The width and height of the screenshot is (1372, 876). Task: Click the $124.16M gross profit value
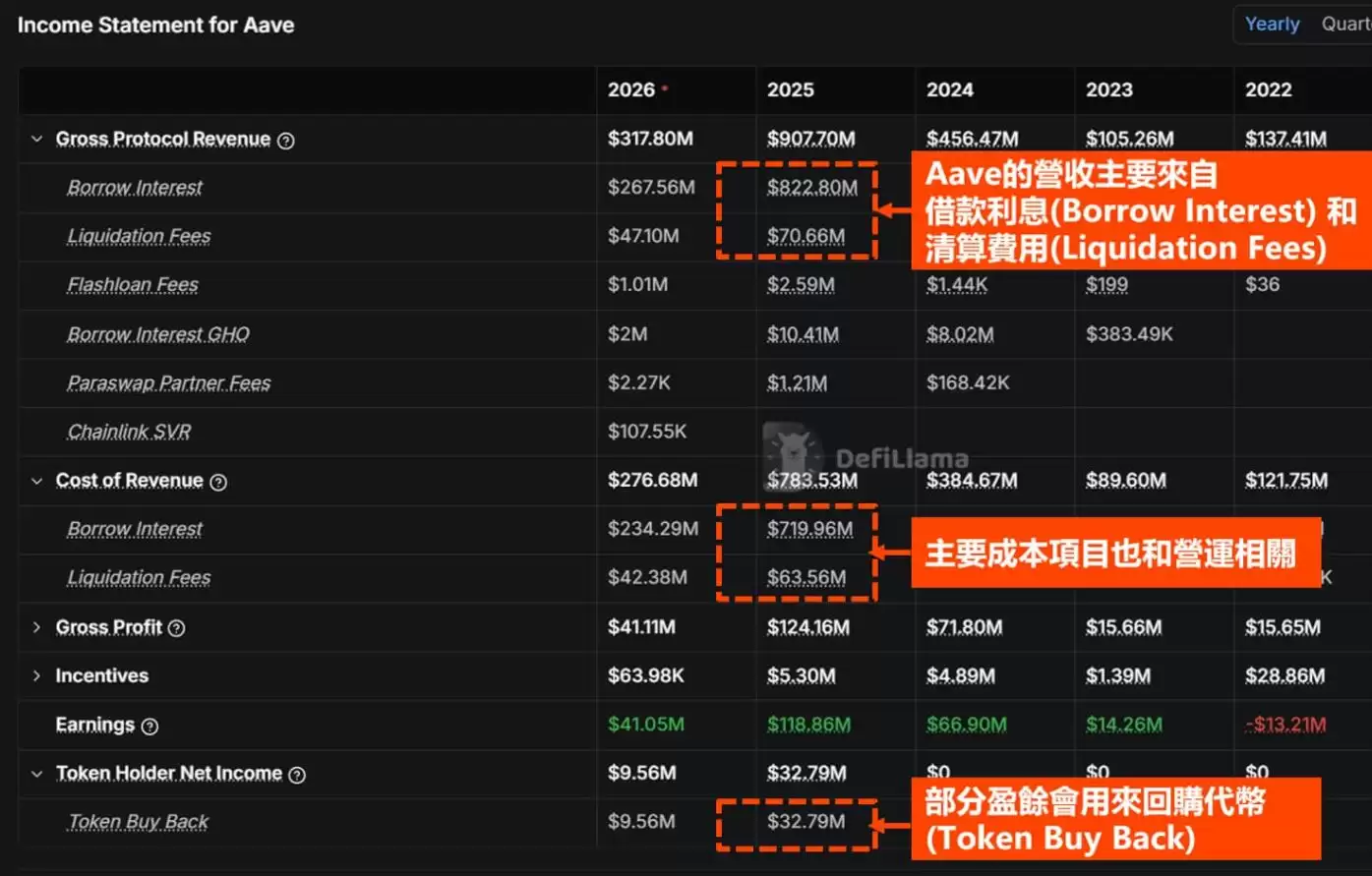click(807, 626)
